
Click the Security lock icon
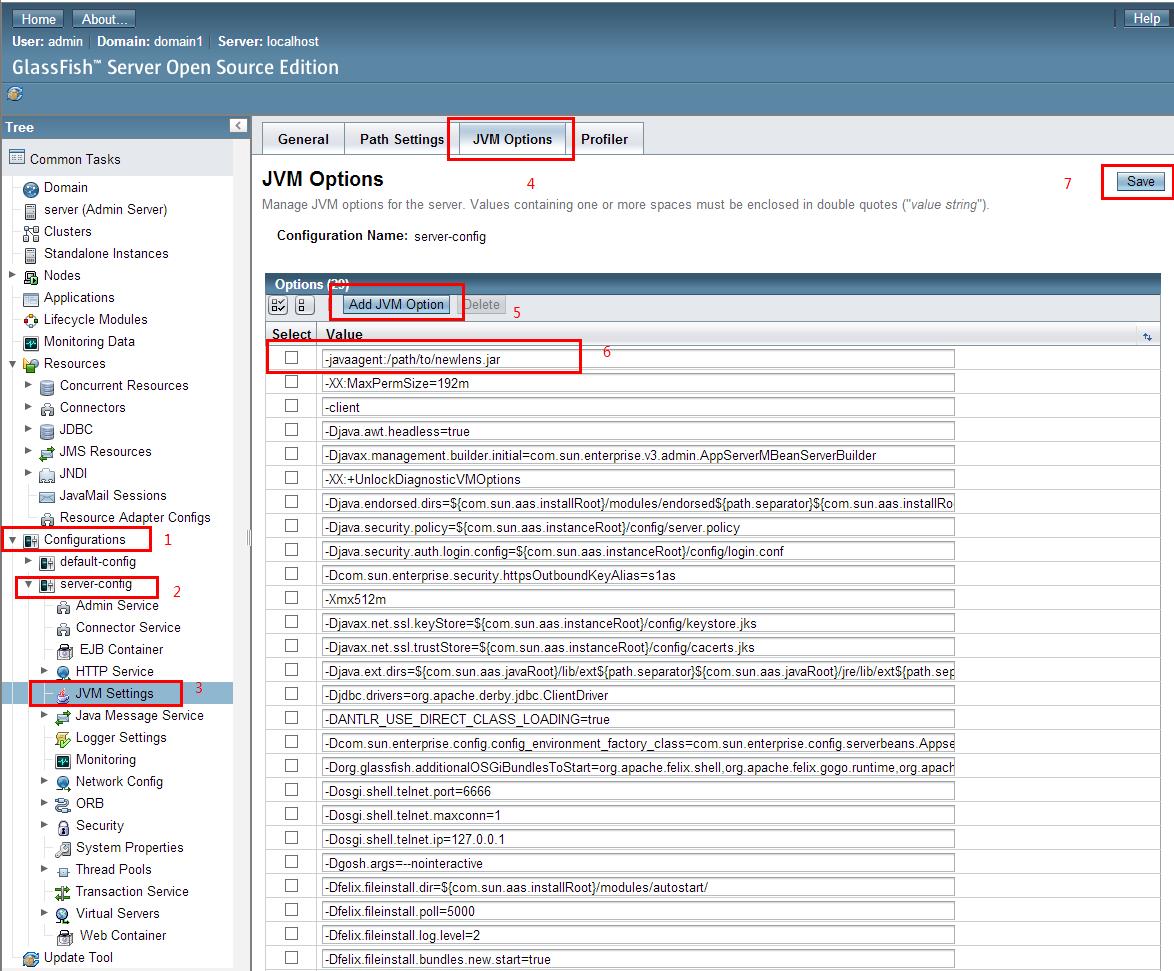63,827
